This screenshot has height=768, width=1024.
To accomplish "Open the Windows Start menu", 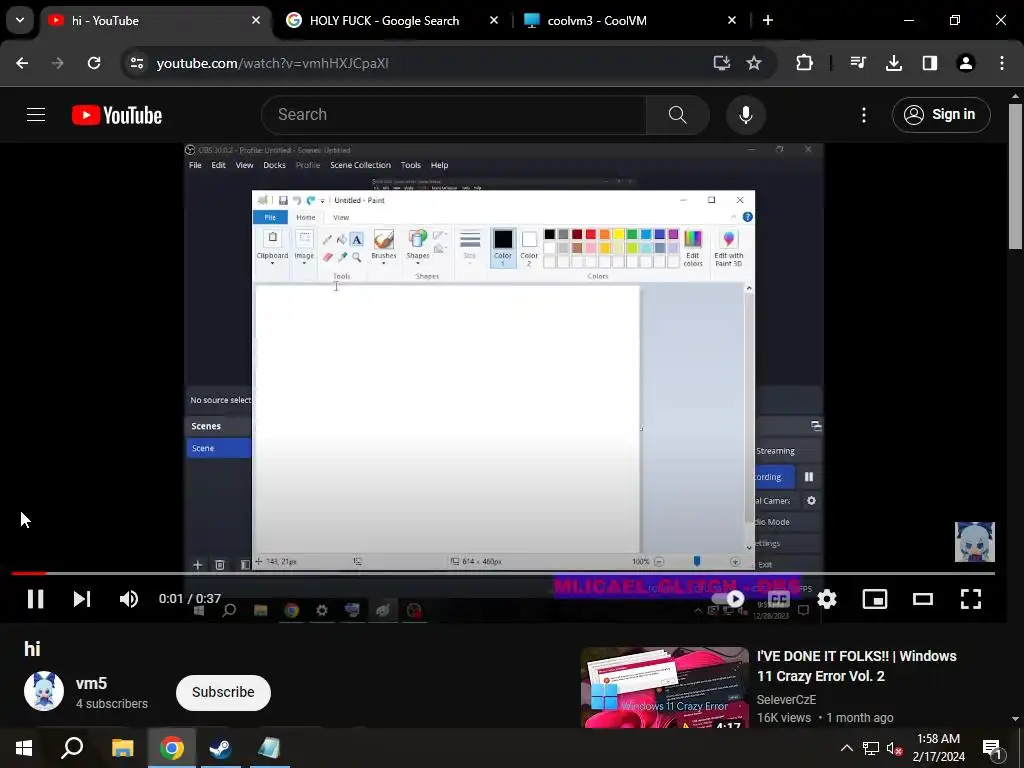I will click(x=24, y=748).
